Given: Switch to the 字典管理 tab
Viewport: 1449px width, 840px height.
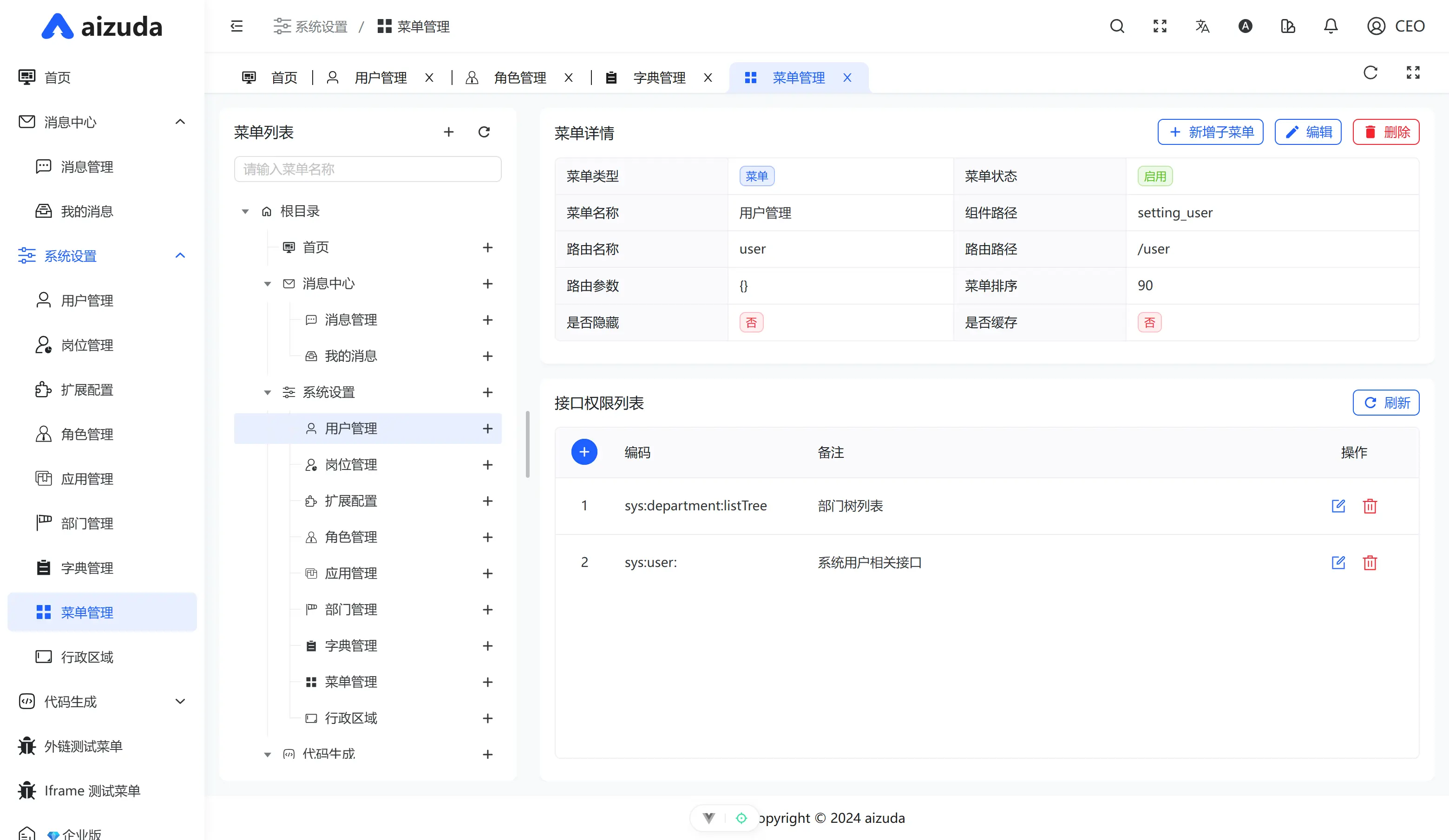Looking at the screenshot, I should coord(647,78).
